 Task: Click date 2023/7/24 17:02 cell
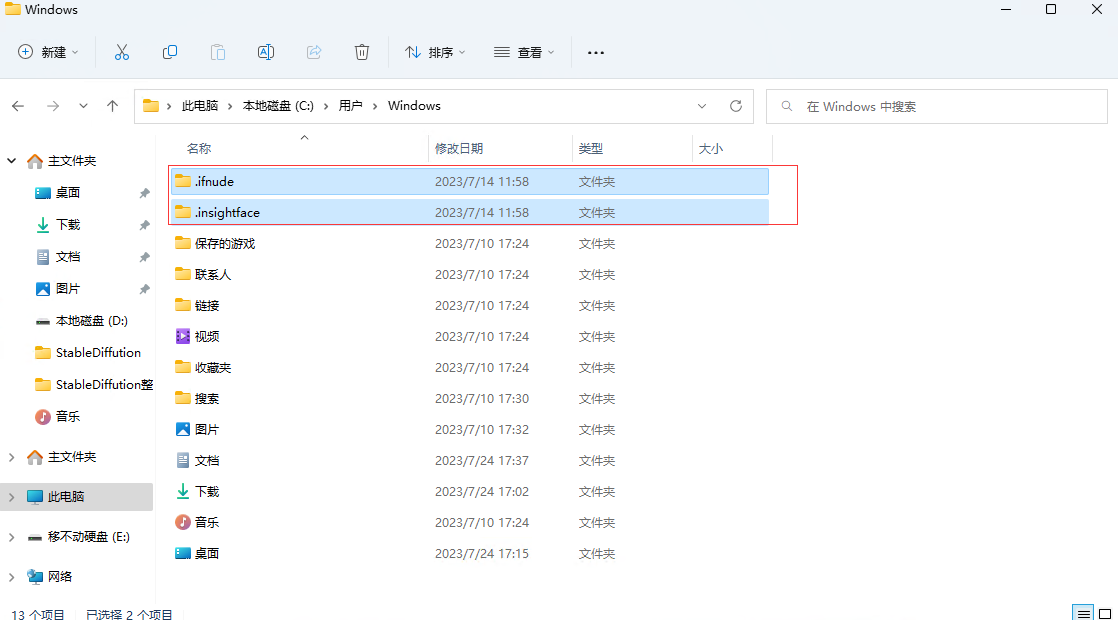482,492
